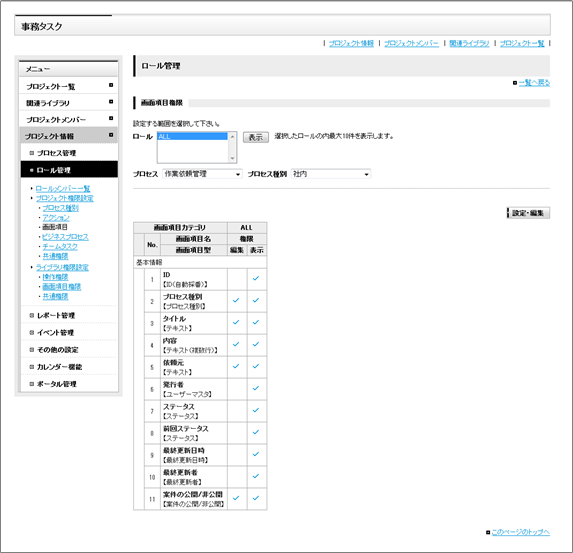Viewport: 573px width, 553px height.
Task: Click square icon beside プロジェクト情報 menu
Action: pyautogui.click(x=111, y=135)
